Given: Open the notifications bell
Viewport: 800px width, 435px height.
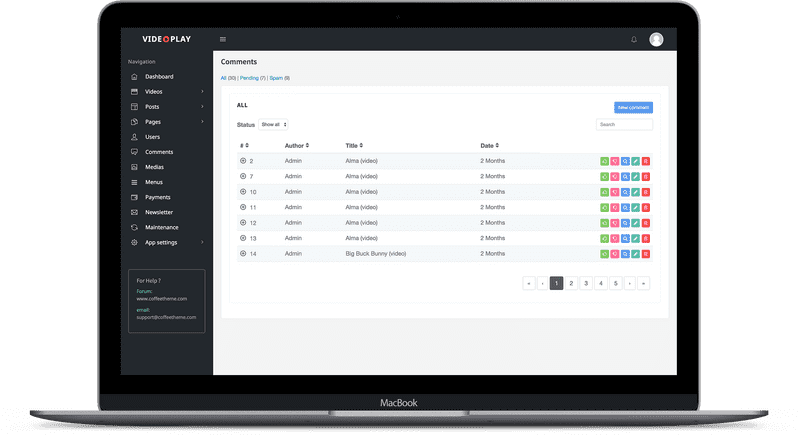Looking at the screenshot, I should [x=634, y=39].
